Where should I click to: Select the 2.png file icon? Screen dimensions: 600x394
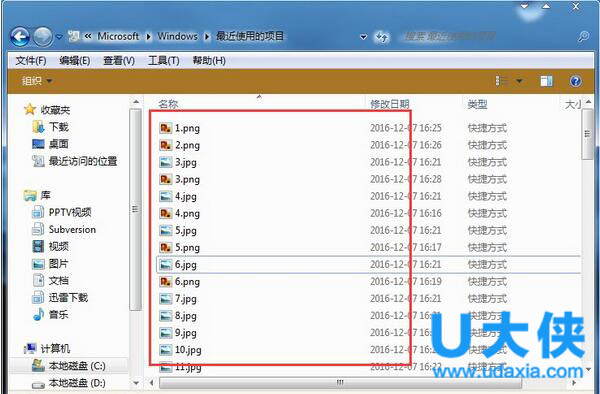click(x=166, y=145)
